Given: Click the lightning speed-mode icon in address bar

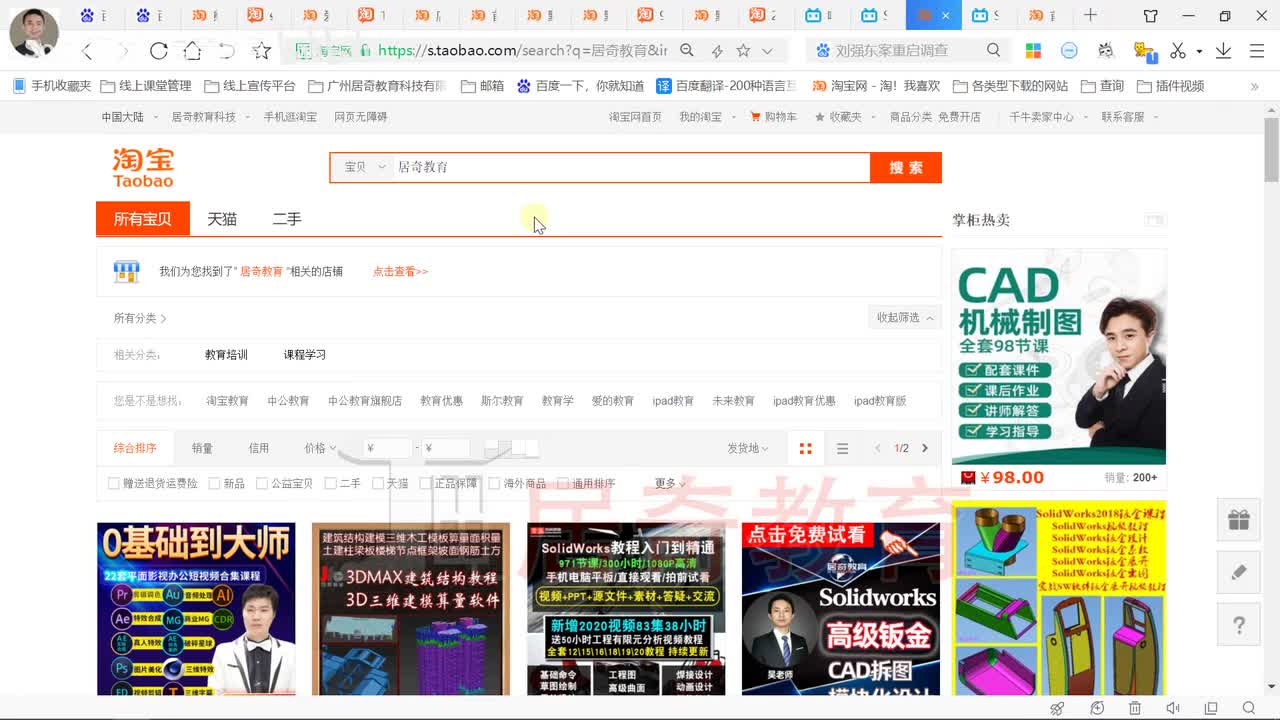Looking at the screenshot, I should [x=717, y=51].
